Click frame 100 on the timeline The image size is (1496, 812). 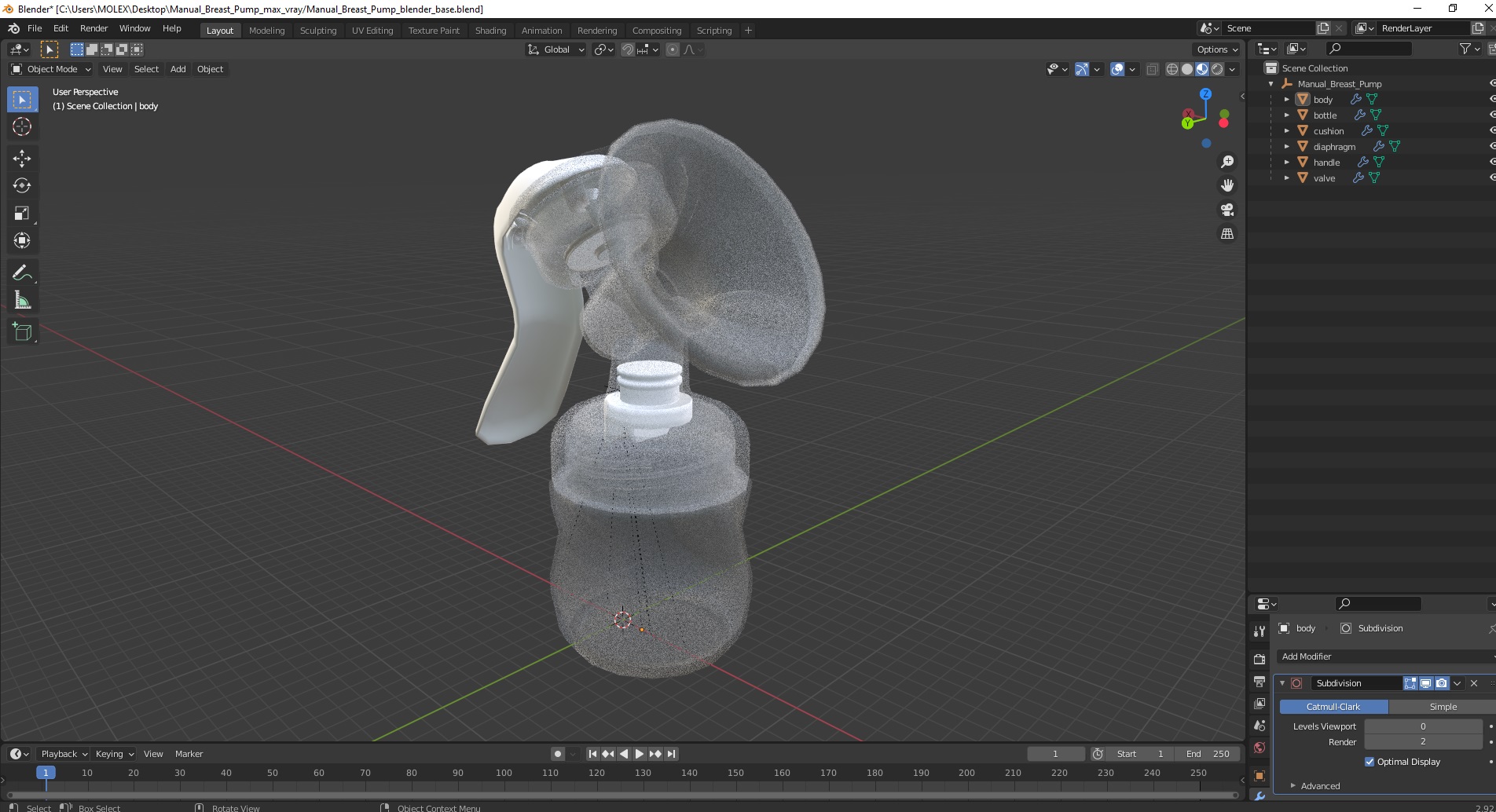point(504,774)
